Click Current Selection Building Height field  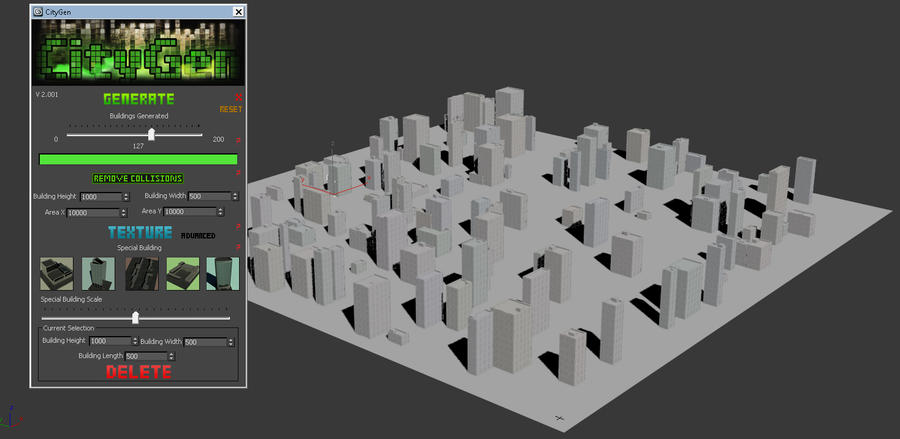pyautogui.click(x=110, y=341)
